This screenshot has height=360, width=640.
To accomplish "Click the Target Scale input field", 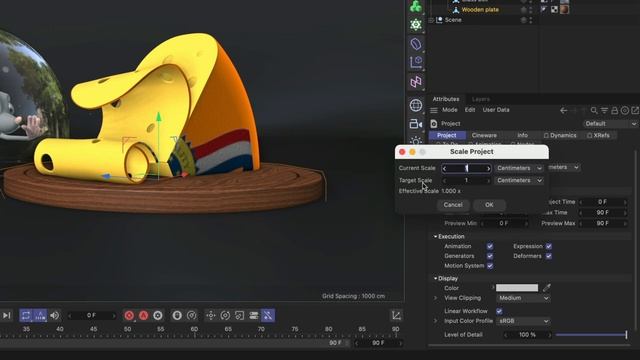I will [x=466, y=180].
